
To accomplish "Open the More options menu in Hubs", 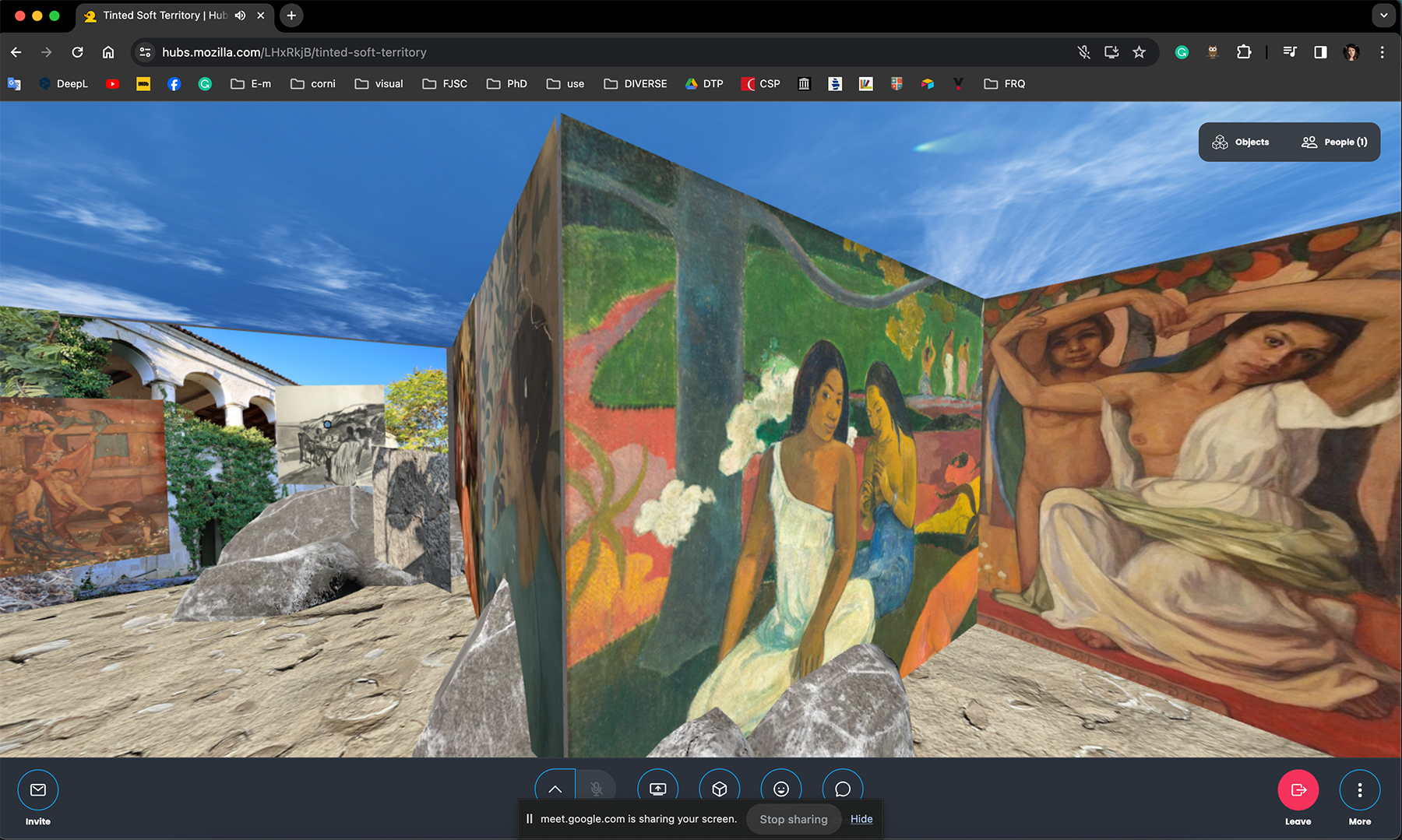I will pos(1360,790).
